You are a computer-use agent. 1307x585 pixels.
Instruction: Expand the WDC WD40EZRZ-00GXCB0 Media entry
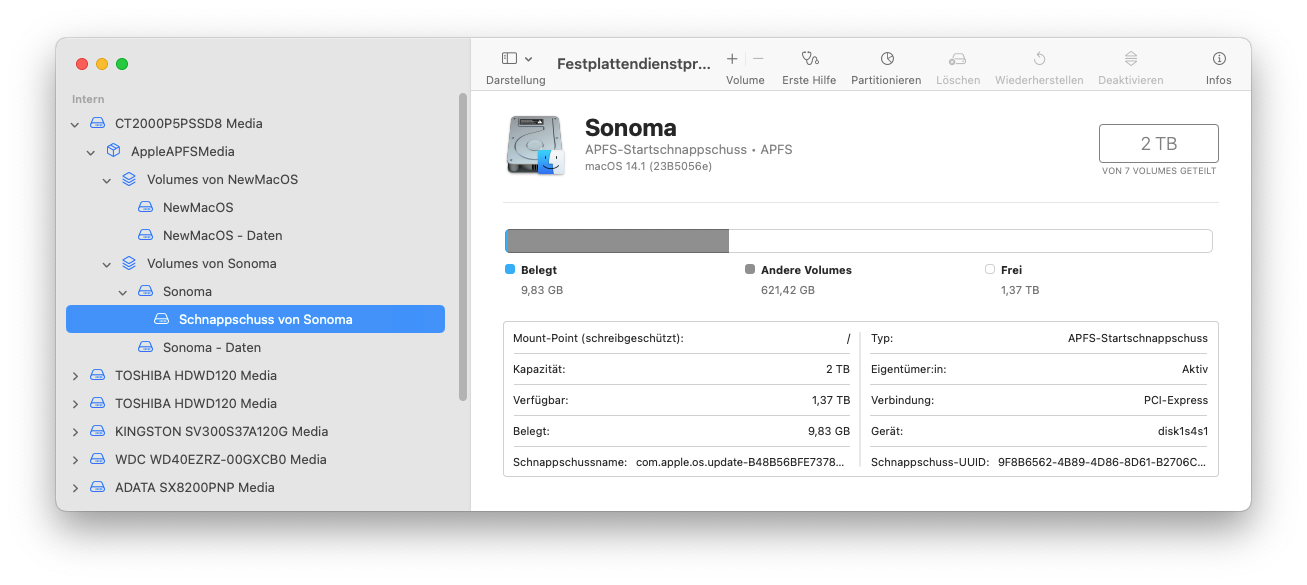[75, 460]
